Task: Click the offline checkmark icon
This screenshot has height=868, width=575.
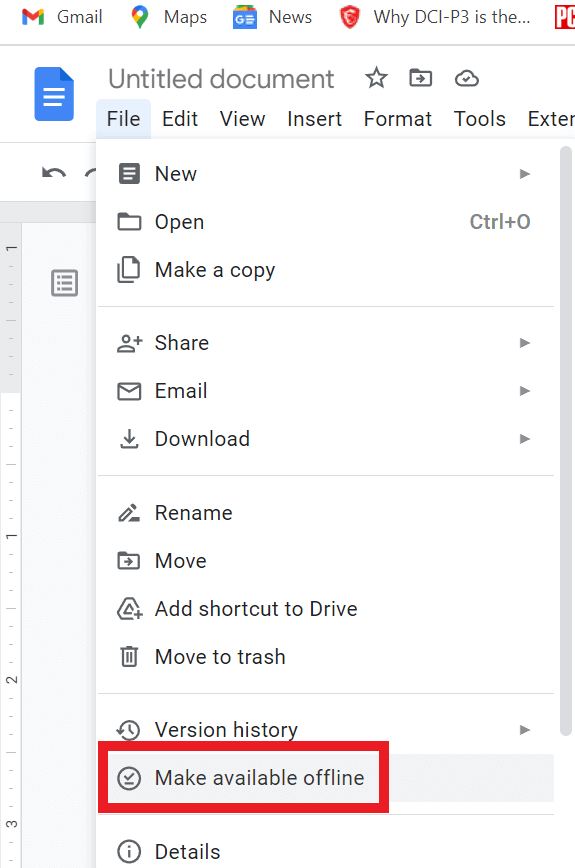Action: click(129, 778)
